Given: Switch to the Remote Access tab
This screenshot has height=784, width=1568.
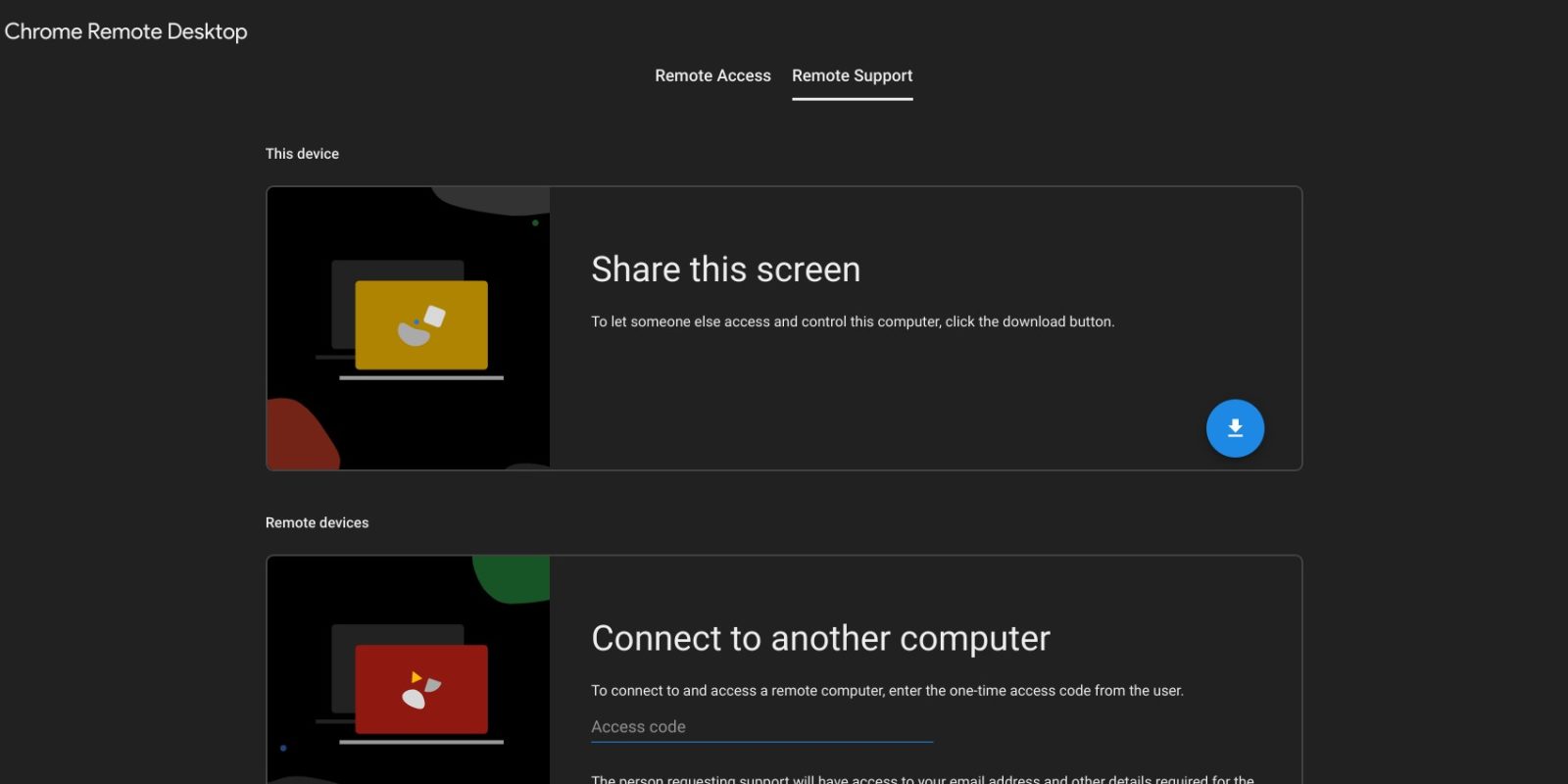Looking at the screenshot, I should [712, 75].
